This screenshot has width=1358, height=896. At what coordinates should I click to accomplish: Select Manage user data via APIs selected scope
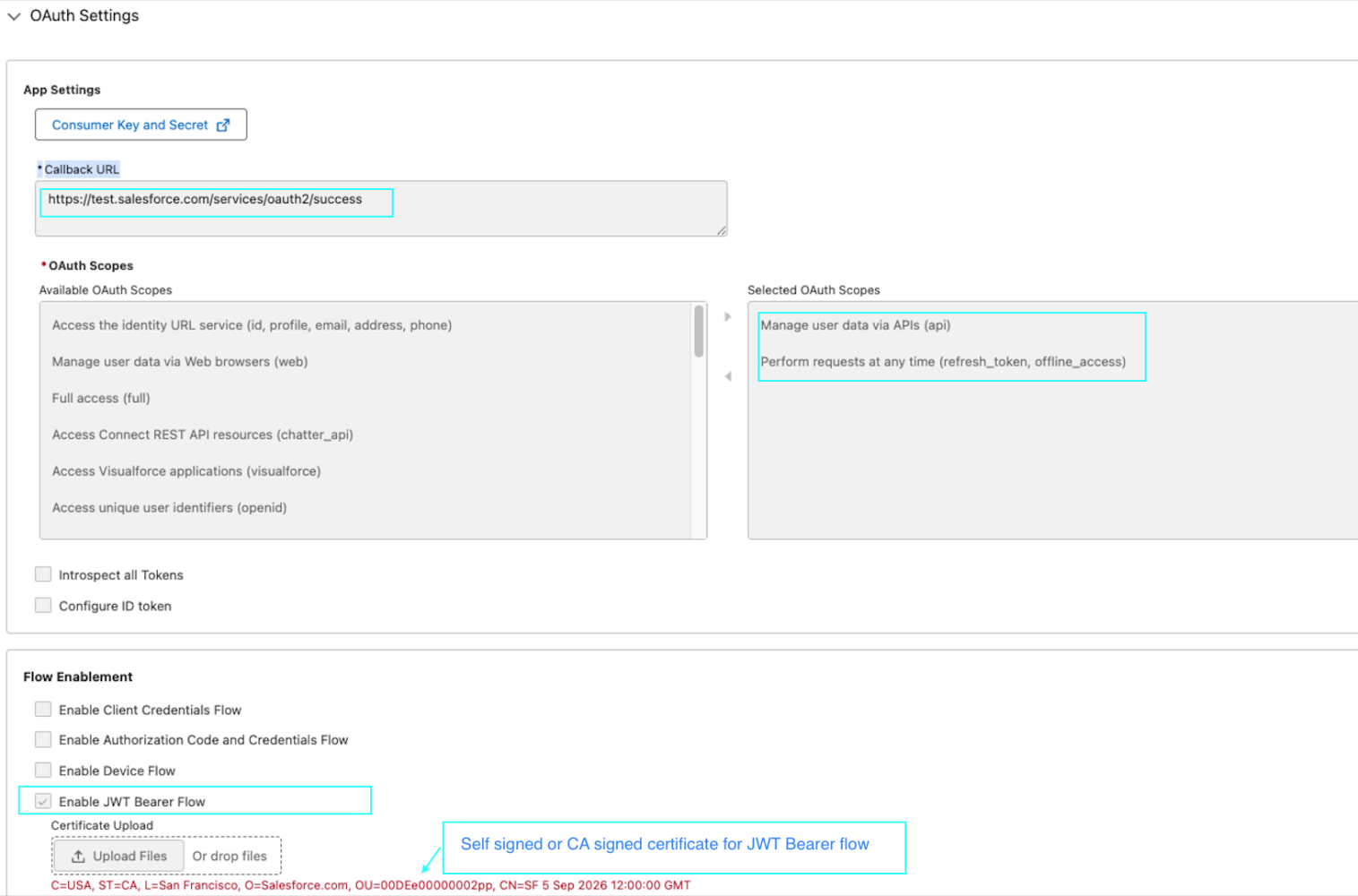pos(855,325)
